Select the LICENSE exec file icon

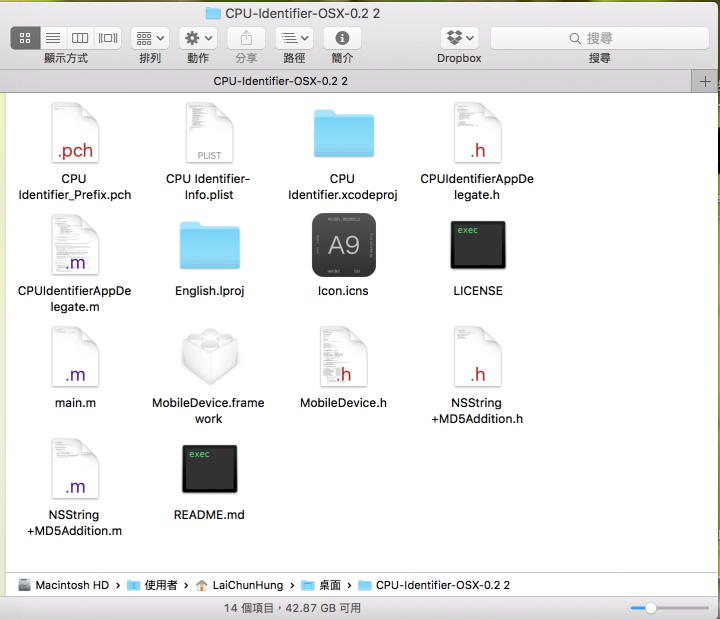click(x=478, y=245)
